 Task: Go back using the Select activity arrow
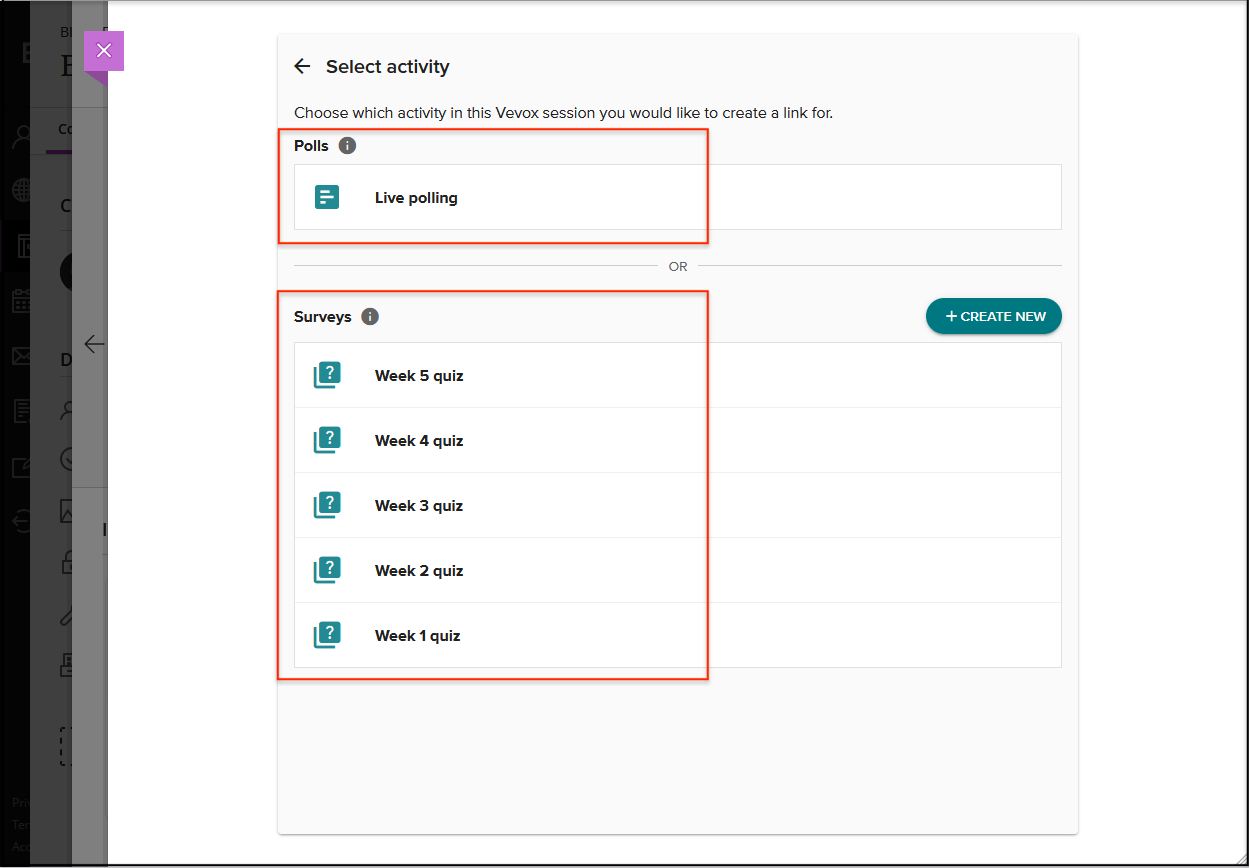302,66
